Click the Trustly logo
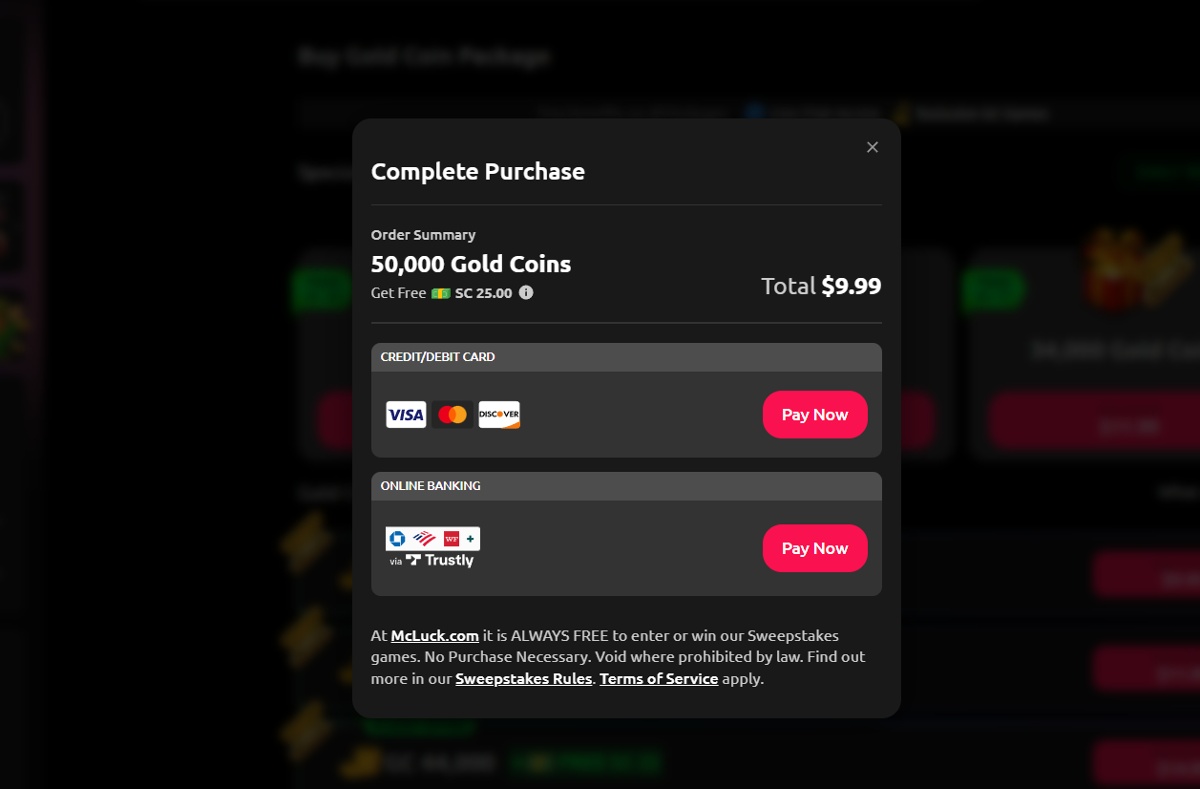The width and height of the screenshot is (1200, 789). 440,560
